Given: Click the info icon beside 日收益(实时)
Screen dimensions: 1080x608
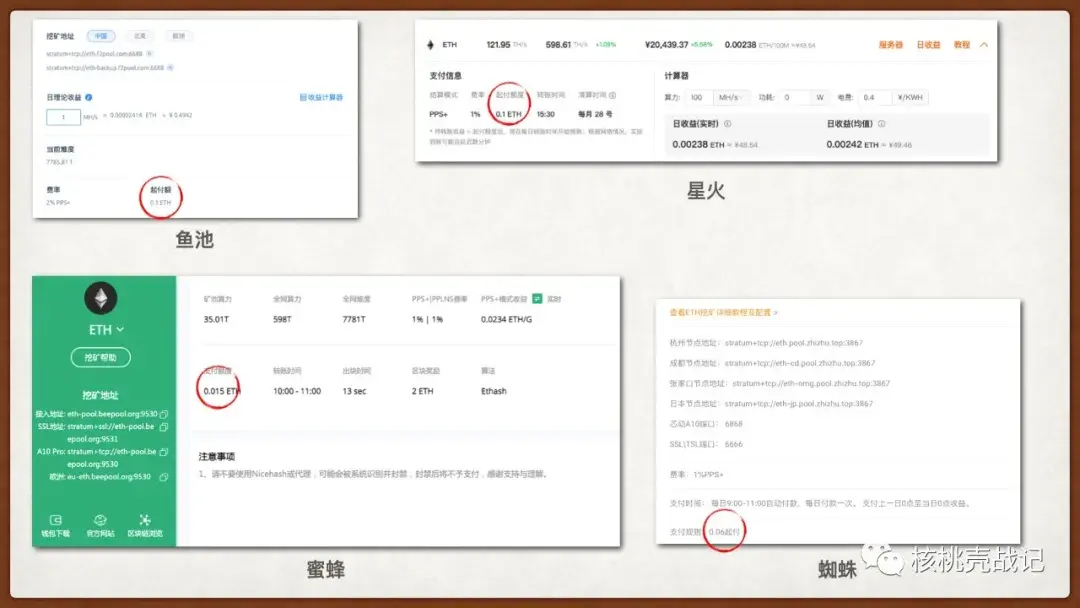Looking at the screenshot, I should (x=727, y=124).
